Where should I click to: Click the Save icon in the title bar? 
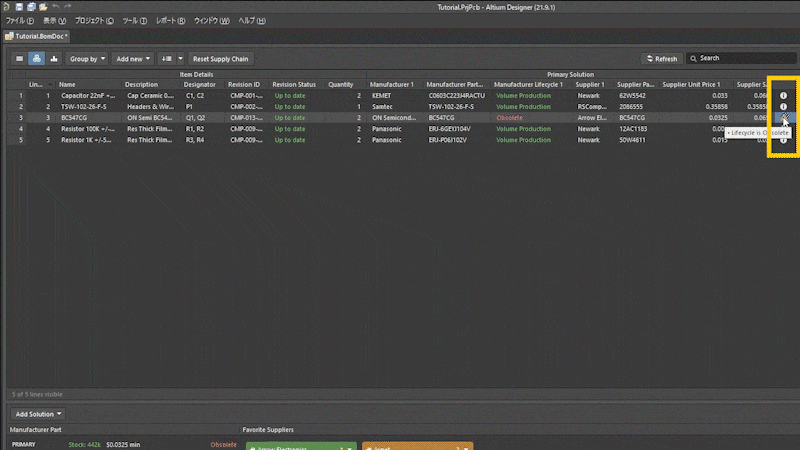[19, 7]
